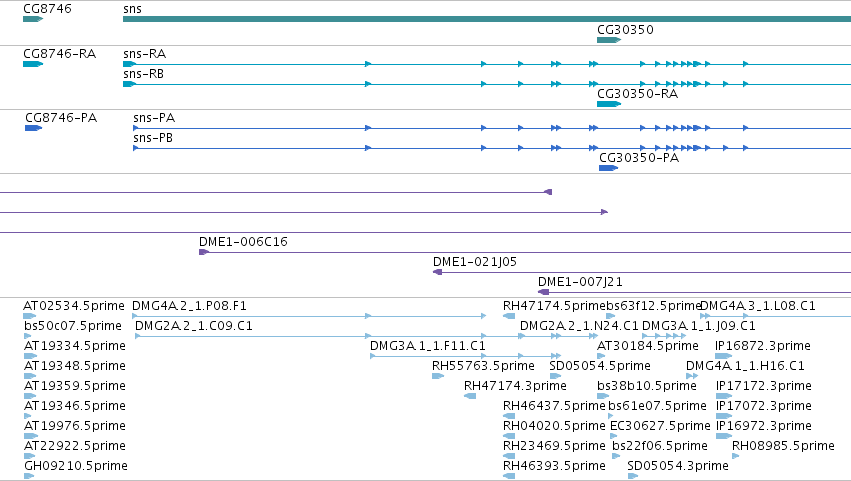851x481 pixels.
Task: Select BAC clone DME1-021J05
Action: click(642, 272)
